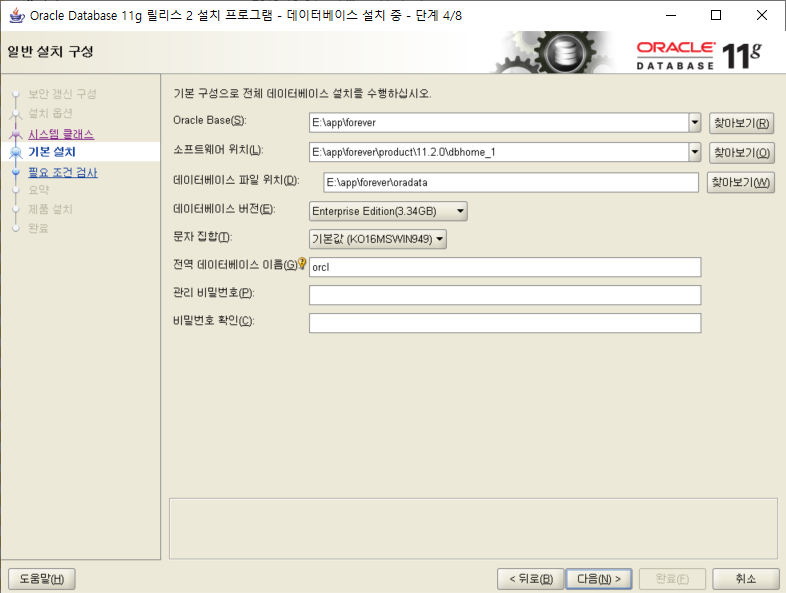This screenshot has width=786, height=593.
Task: Click 찾아보기(O) browse for software location
Action: click(741, 153)
